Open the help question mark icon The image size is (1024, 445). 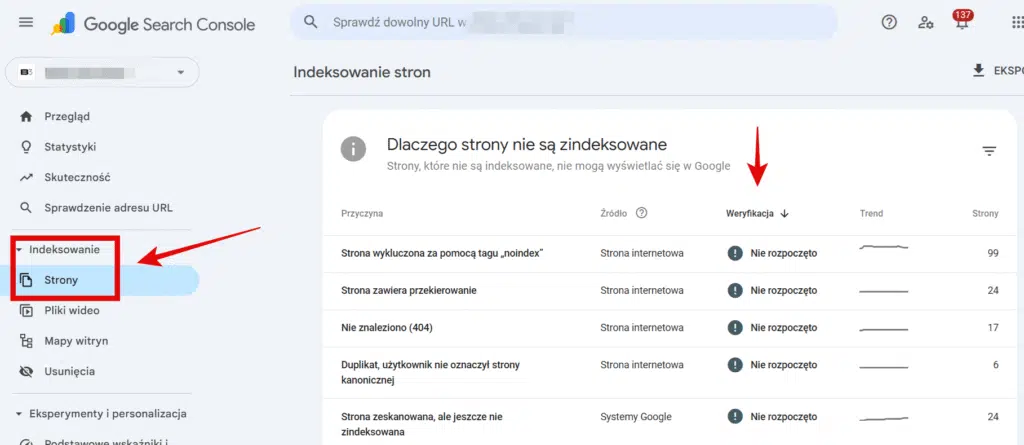pyautogui.click(x=889, y=22)
